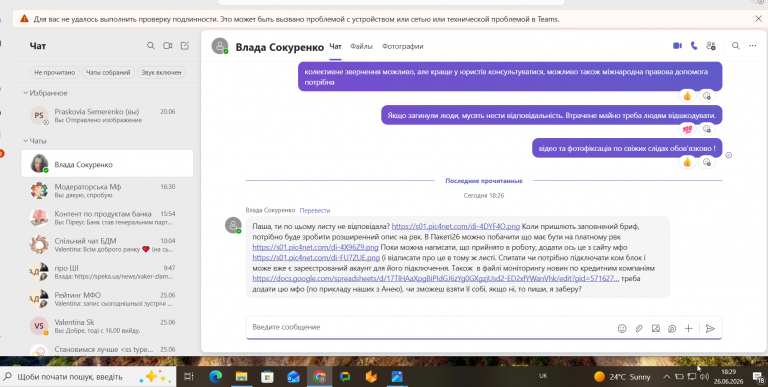This screenshot has width=768, height=387.
Task: Open more options in the chat header
Action: point(753,46)
